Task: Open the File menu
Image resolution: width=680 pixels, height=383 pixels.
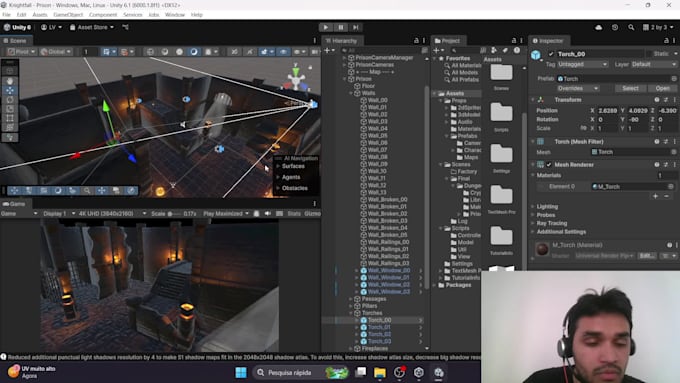Action: click(7, 15)
